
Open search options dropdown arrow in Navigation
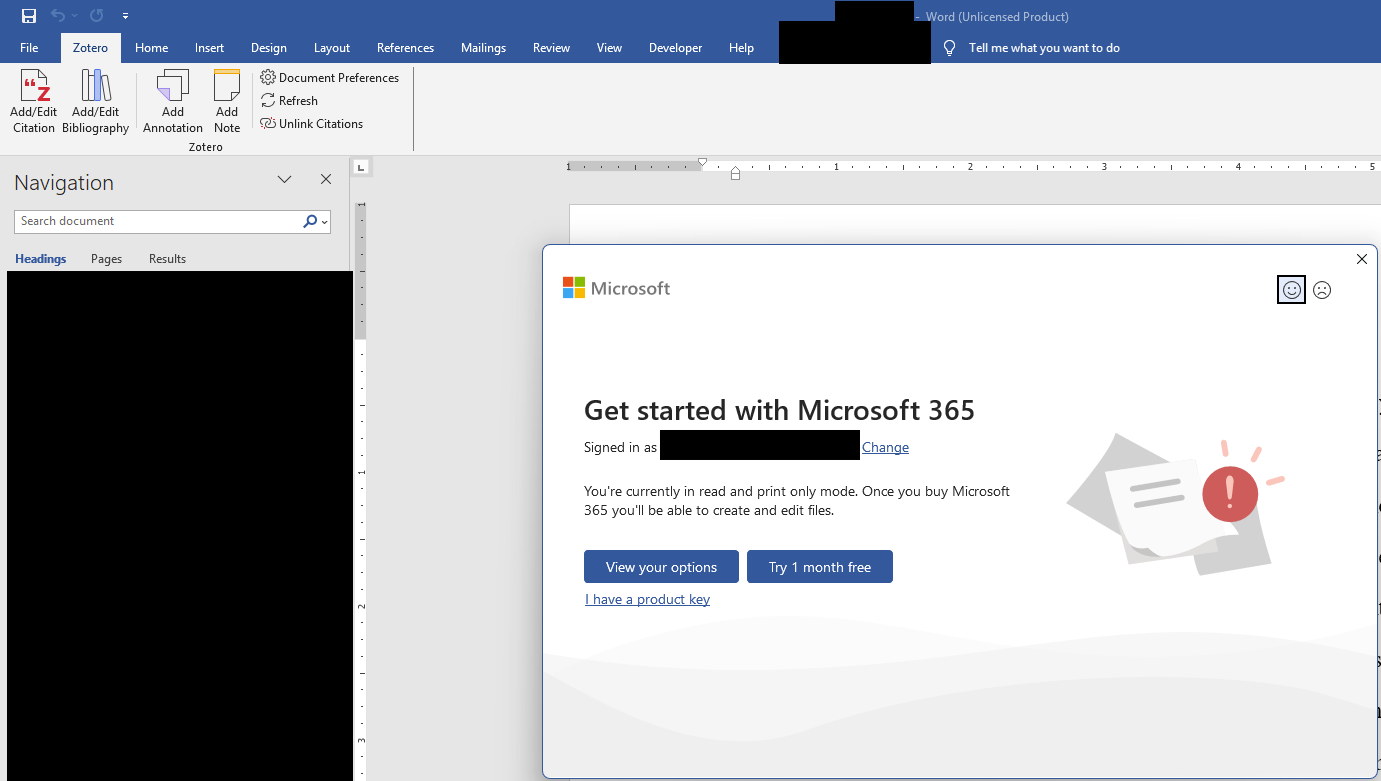point(325,222)
